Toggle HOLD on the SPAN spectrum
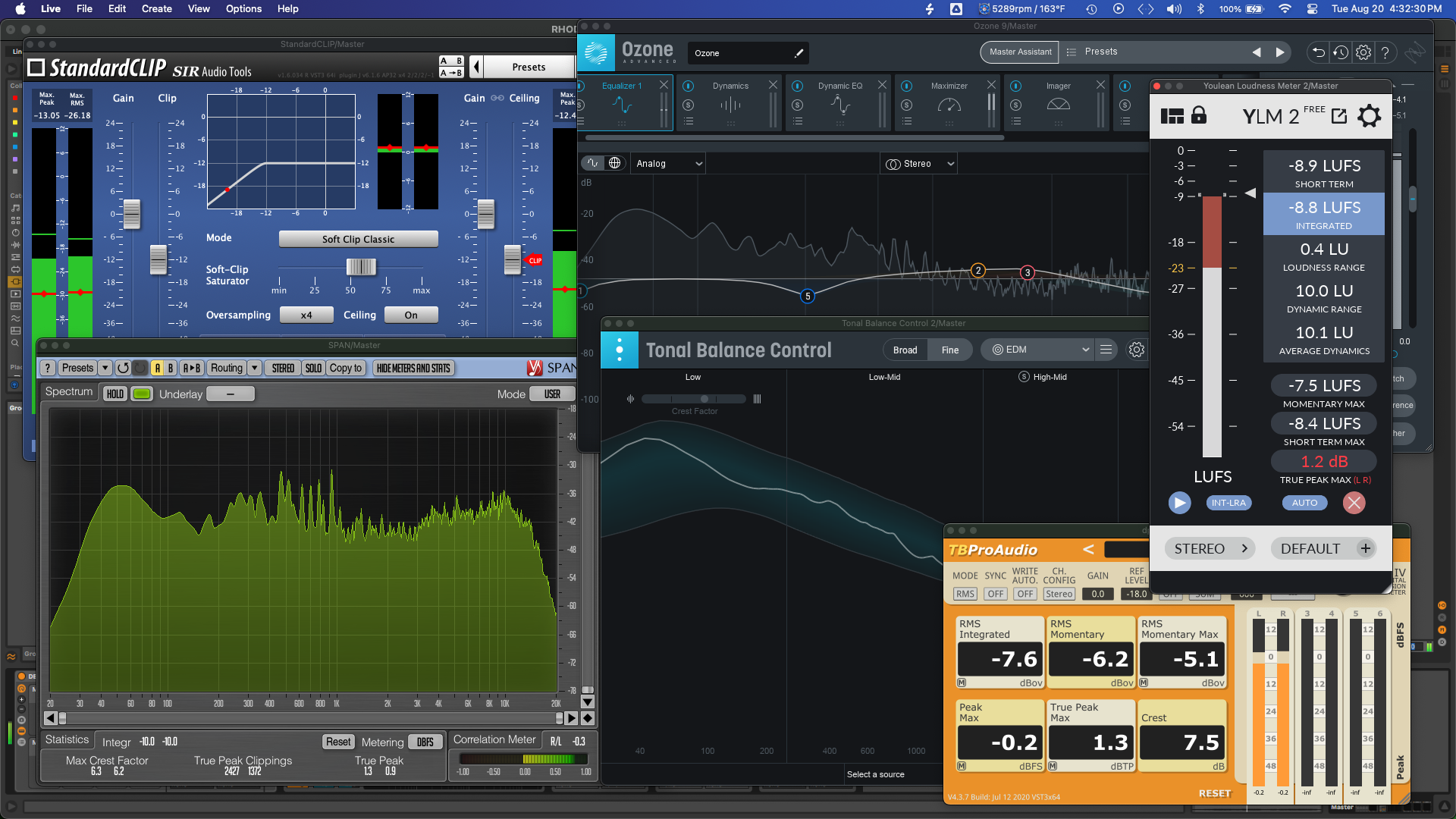 115,393
